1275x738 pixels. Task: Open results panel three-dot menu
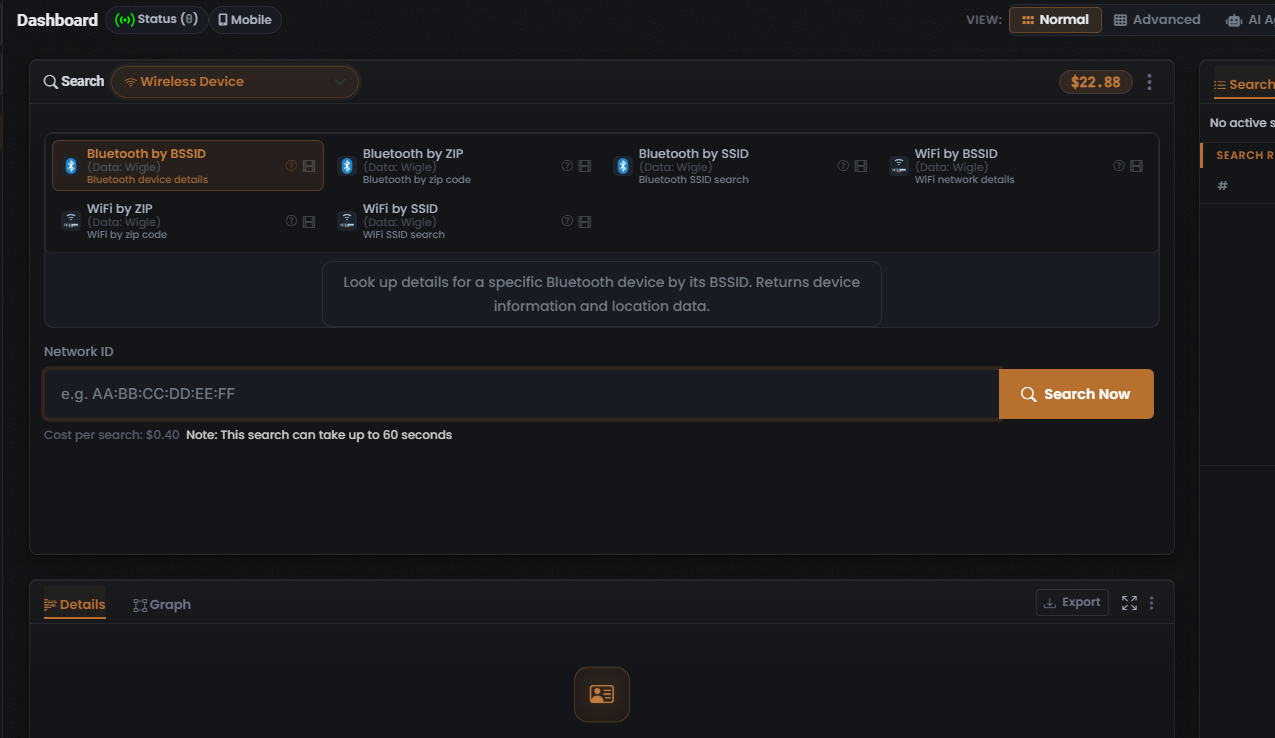(1152, 603)
